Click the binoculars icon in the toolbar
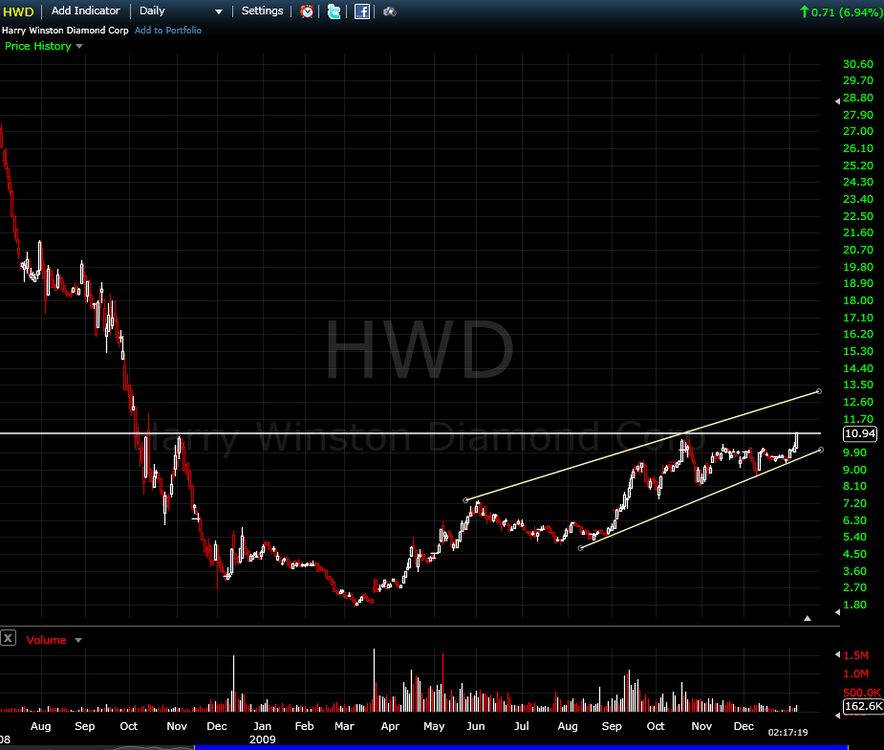 tap(390, 11)
